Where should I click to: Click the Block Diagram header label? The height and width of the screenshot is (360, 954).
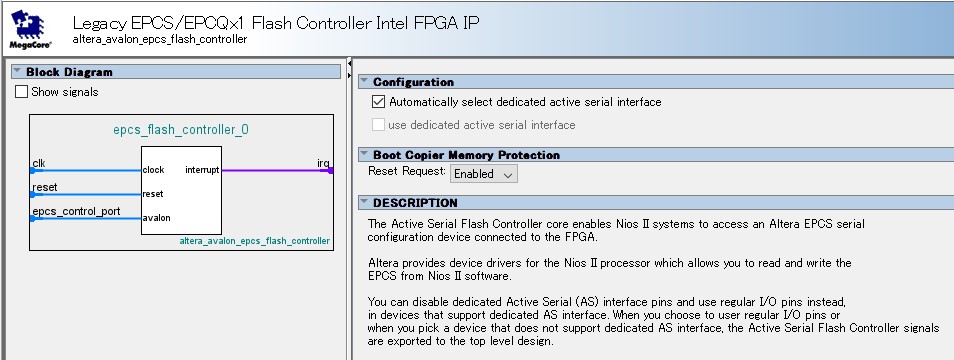point(69,72)
